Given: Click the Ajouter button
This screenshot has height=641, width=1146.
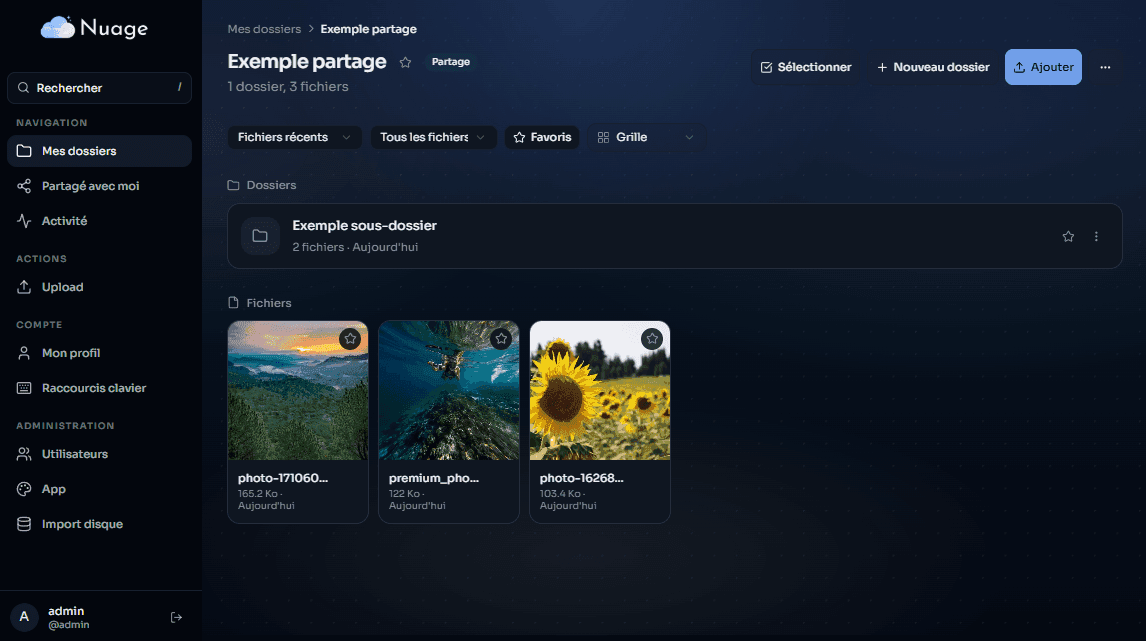Looking at the screenshot, I should pyautogui.click(x=1042, y=67).
